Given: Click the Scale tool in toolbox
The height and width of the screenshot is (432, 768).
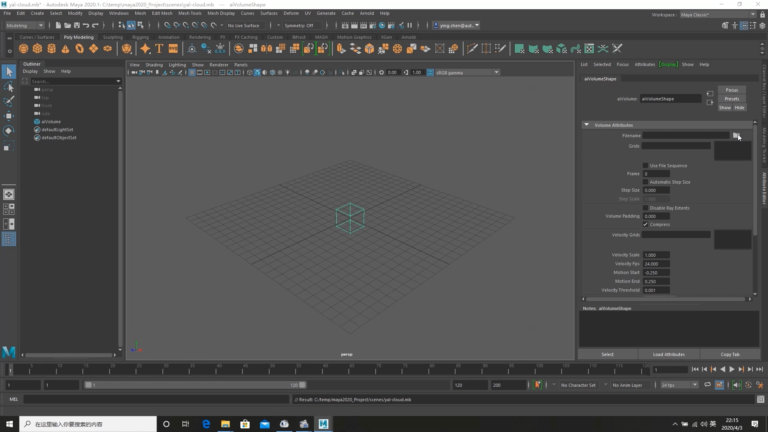Looking at the screenshot, I should (8, 146).
